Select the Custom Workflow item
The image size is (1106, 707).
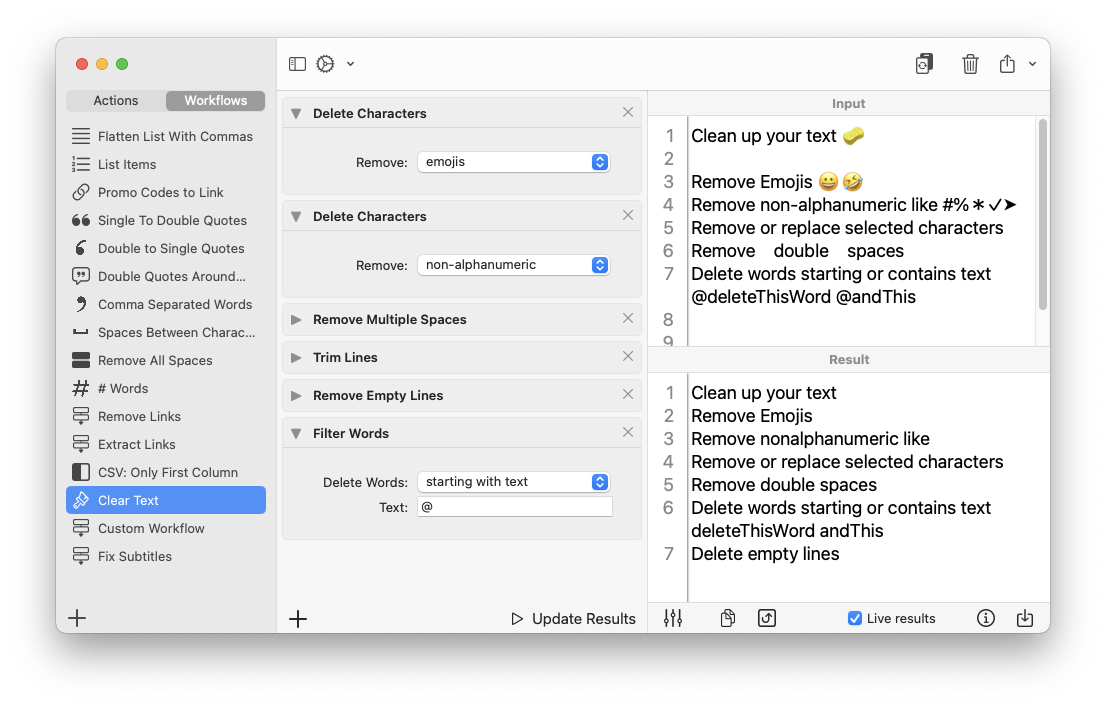(166, 528)
